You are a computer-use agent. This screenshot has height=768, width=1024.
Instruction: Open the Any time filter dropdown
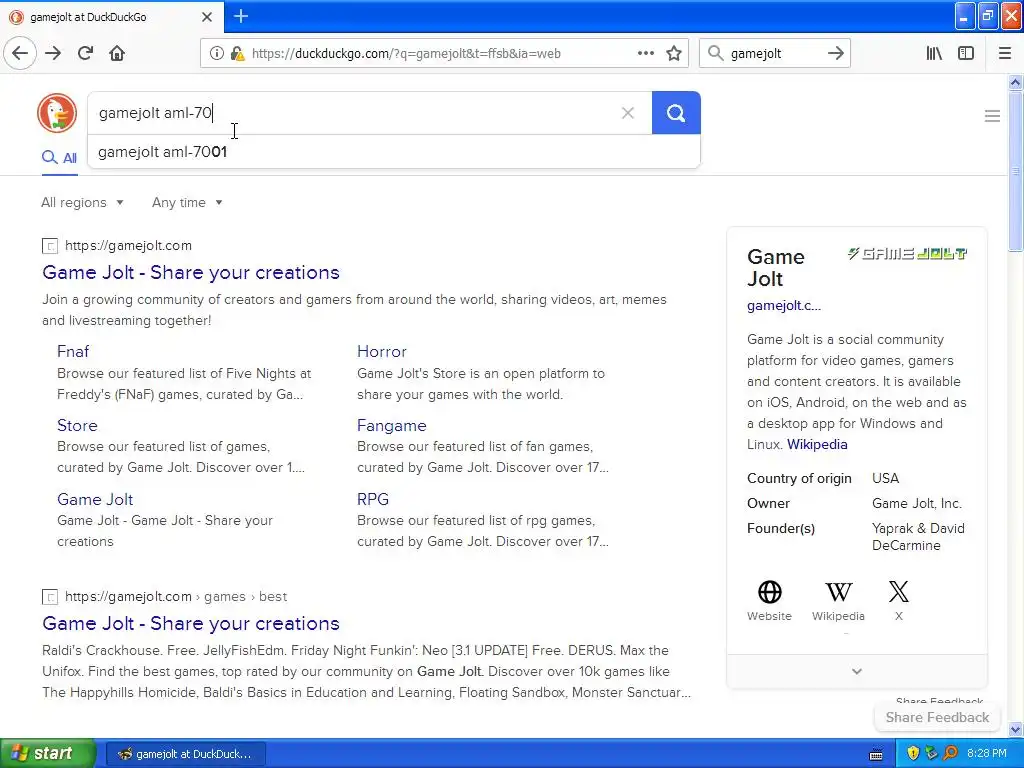(x=187, y=202)
